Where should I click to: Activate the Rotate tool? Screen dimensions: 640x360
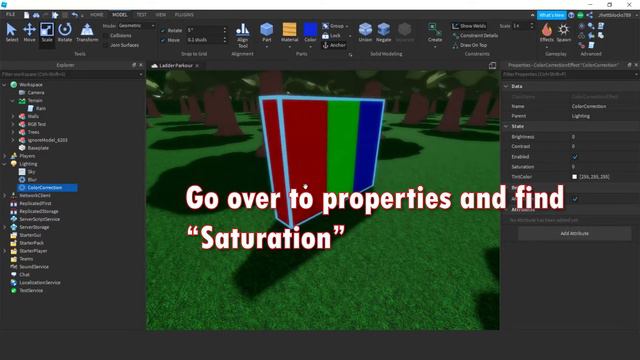tap(64, 33)
